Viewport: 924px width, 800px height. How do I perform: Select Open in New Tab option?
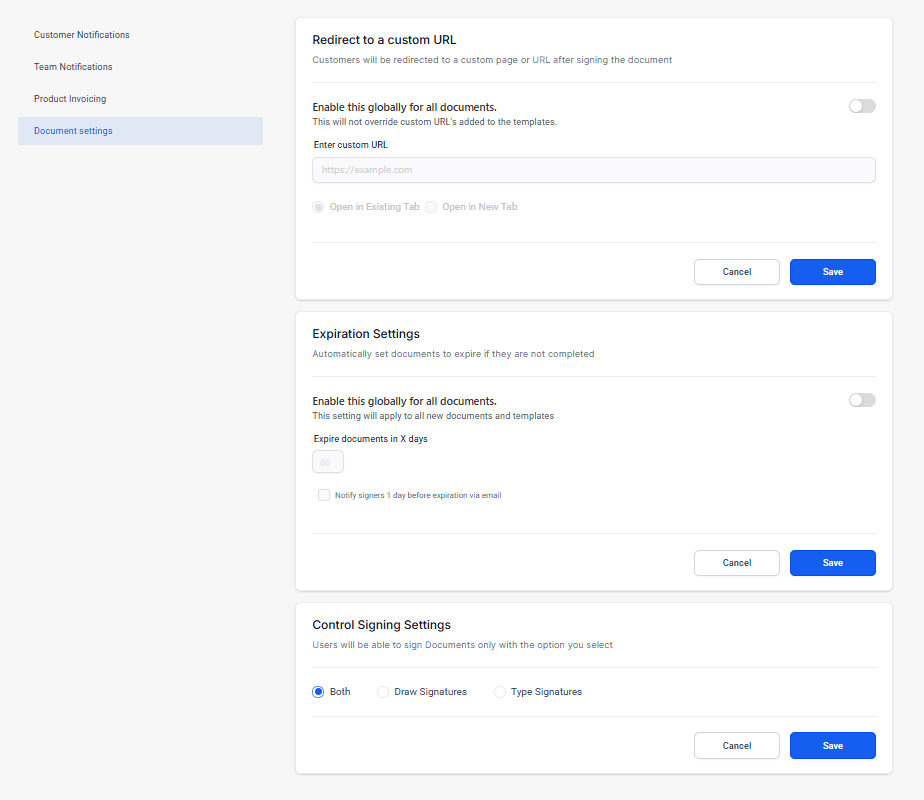432,207
